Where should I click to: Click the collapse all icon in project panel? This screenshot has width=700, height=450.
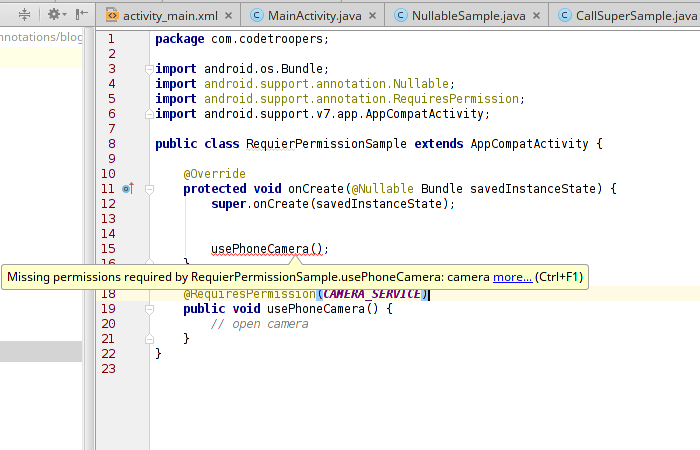(24, 15)
